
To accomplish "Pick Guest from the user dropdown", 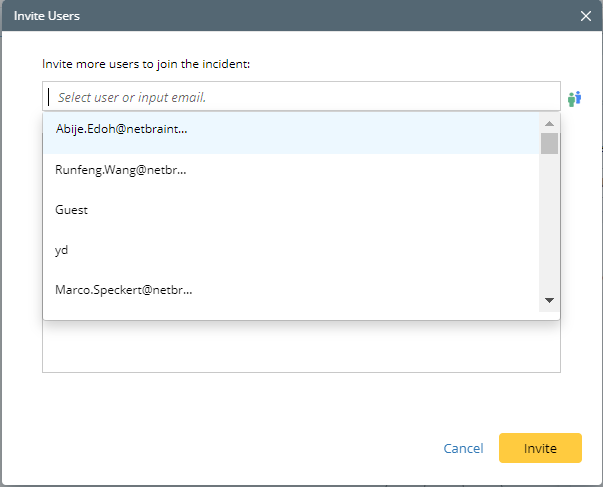I will 72,210.
